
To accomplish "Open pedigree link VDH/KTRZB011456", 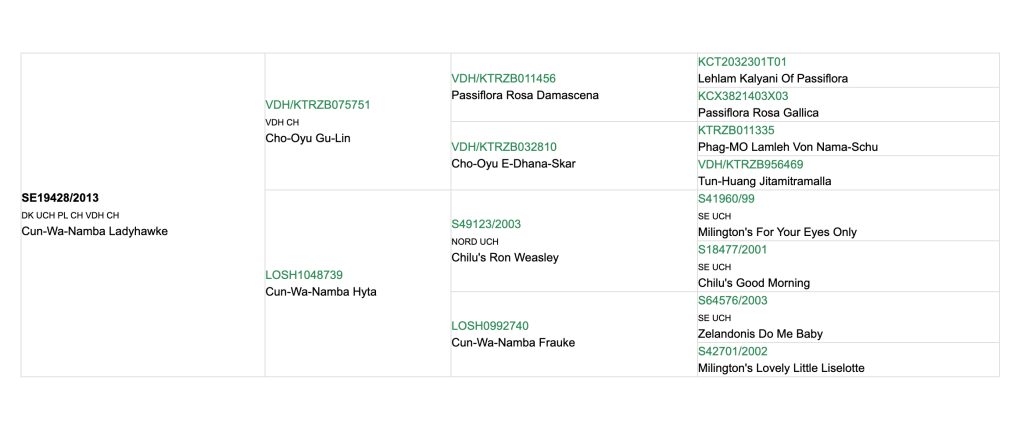I will coord(503,79).
